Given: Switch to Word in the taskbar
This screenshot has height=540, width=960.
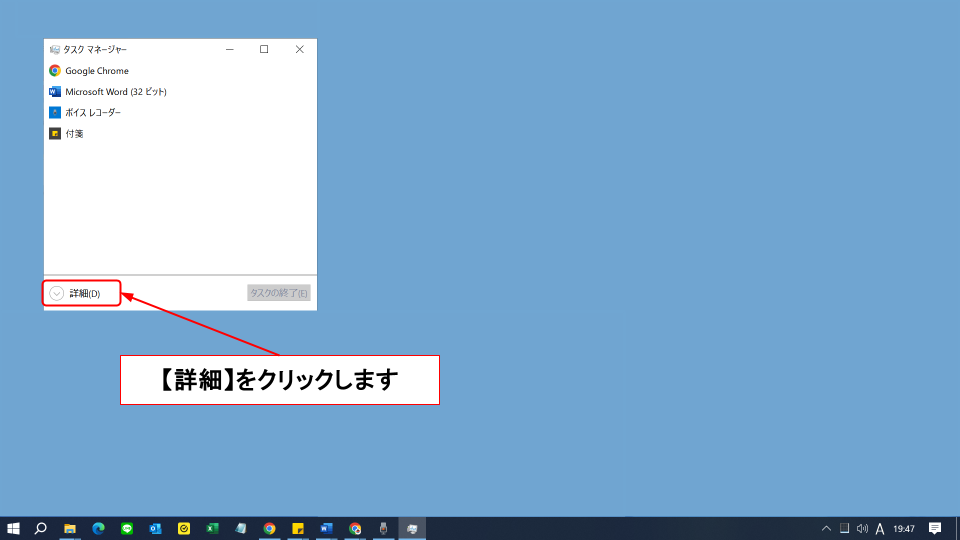Looking at the screenshot, I should (326, 528).
